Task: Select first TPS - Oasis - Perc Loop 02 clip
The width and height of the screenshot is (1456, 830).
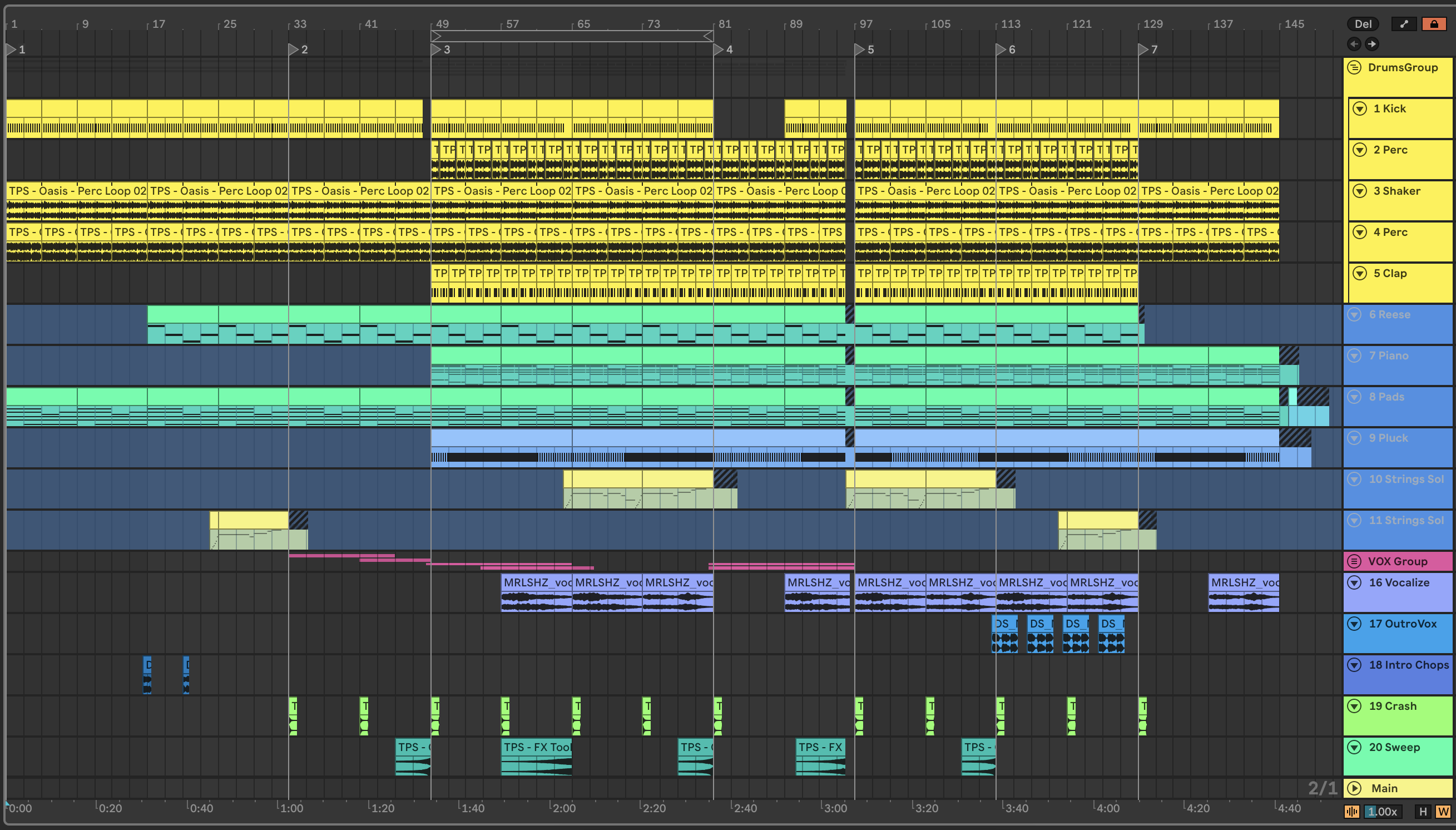Action: (76, 201)
